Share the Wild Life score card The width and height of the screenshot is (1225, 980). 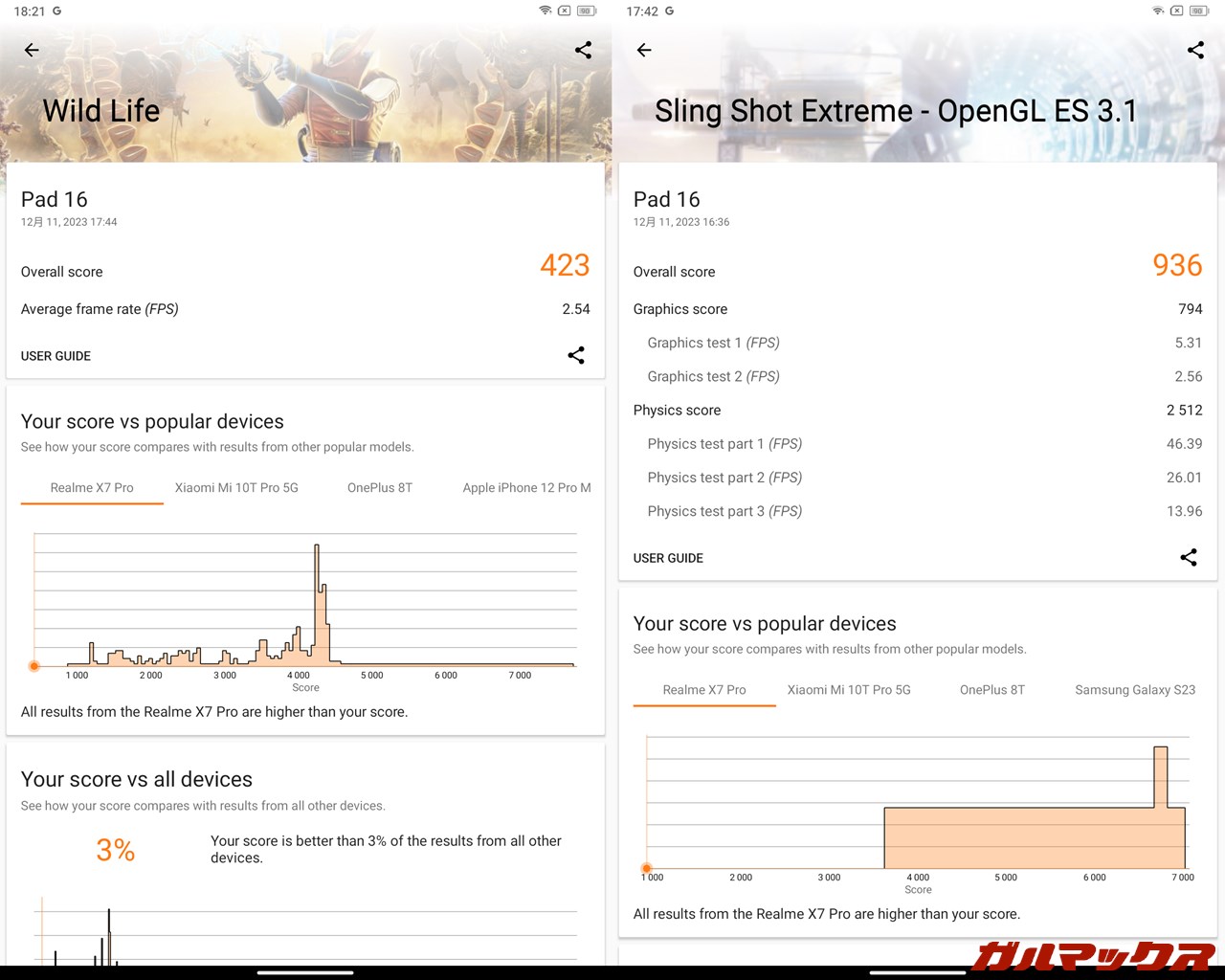576,355
